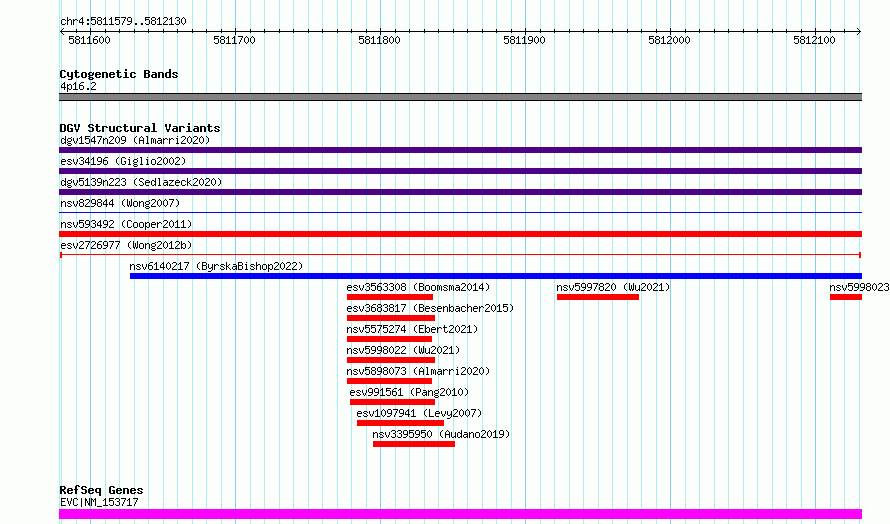Image resolution: width=890 pixels, height=524 pixels.
Task: Open the esv3683817 (Besenbacher2015) label
Action: tap(430, 308)
